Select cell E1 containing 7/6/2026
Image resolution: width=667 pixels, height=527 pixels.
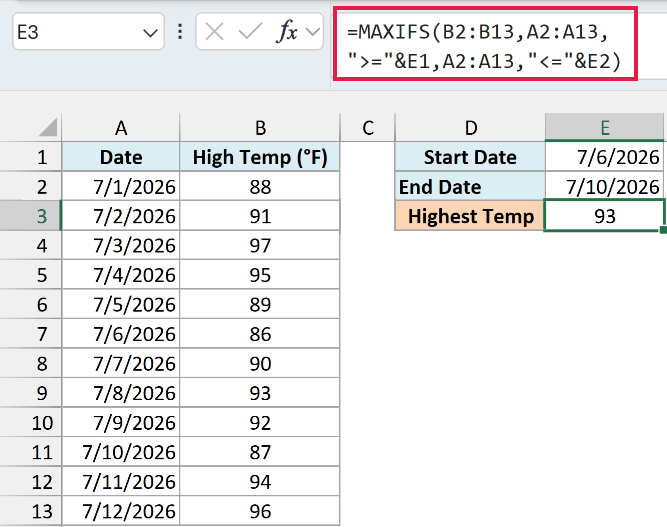pos(604,157)
